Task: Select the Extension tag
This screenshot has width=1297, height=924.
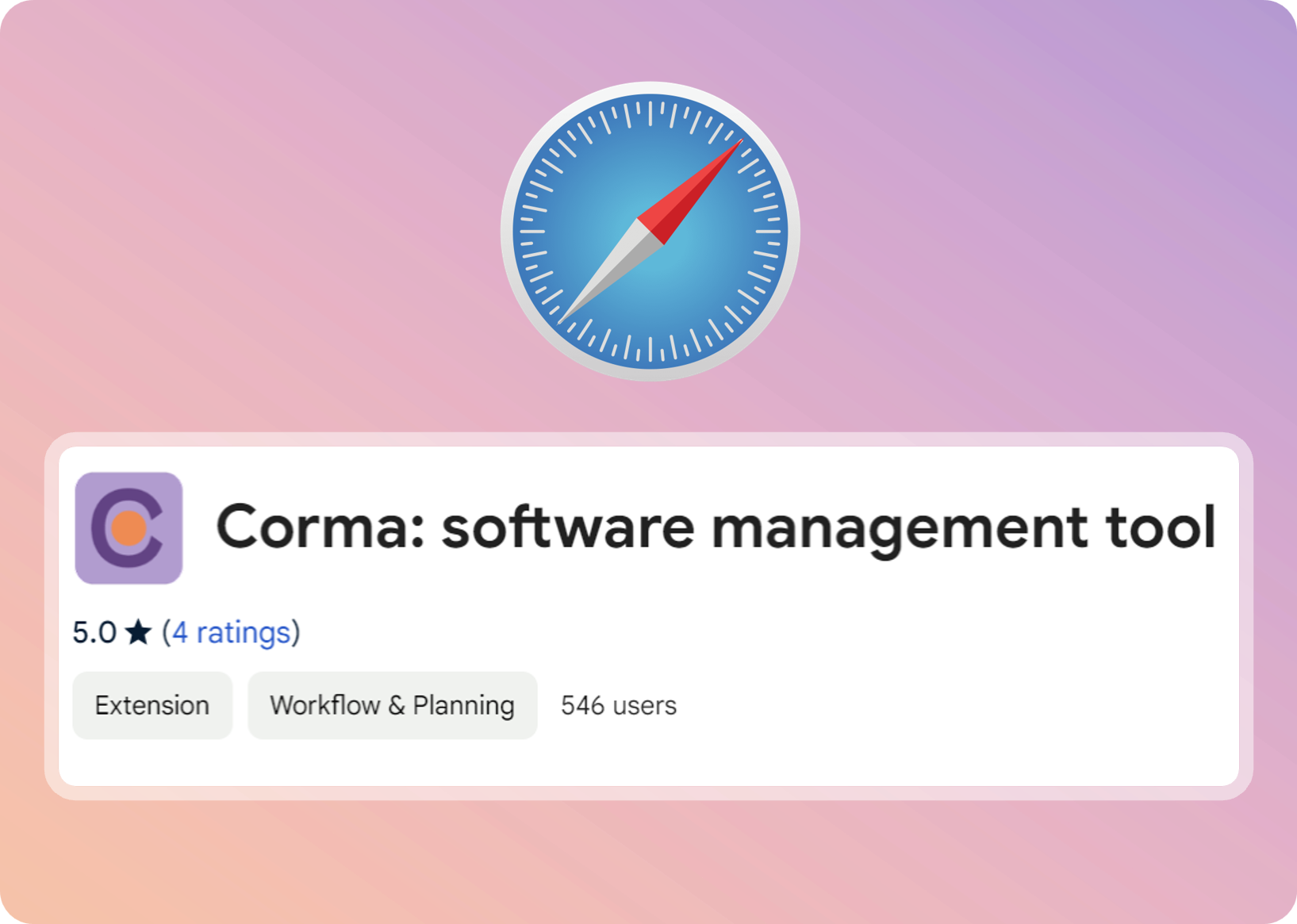Action: pyautogui.click(x=152, y=705)
